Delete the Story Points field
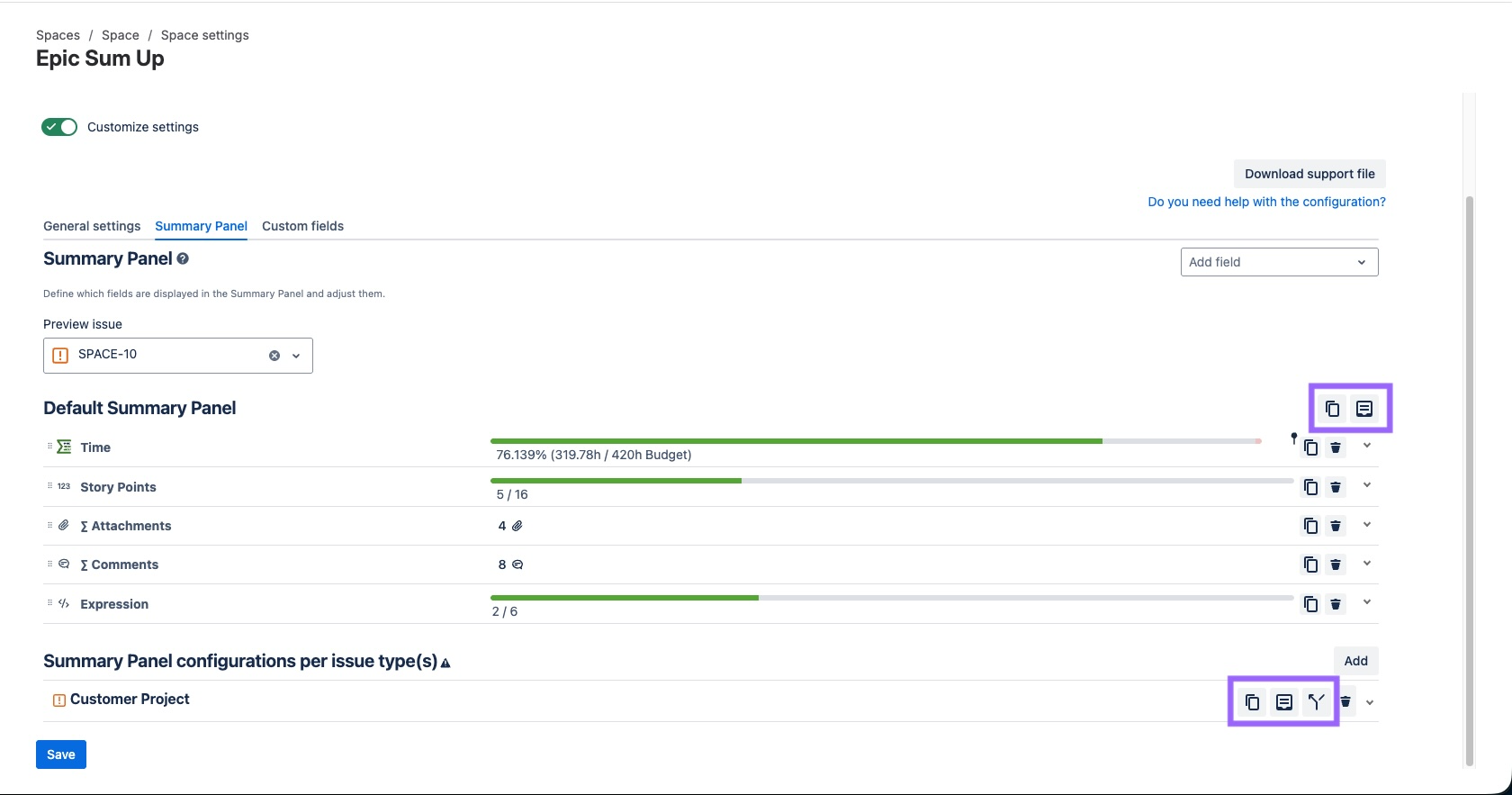The height and width of the screenshot is (795, 1512). [x=1336, y=487]
